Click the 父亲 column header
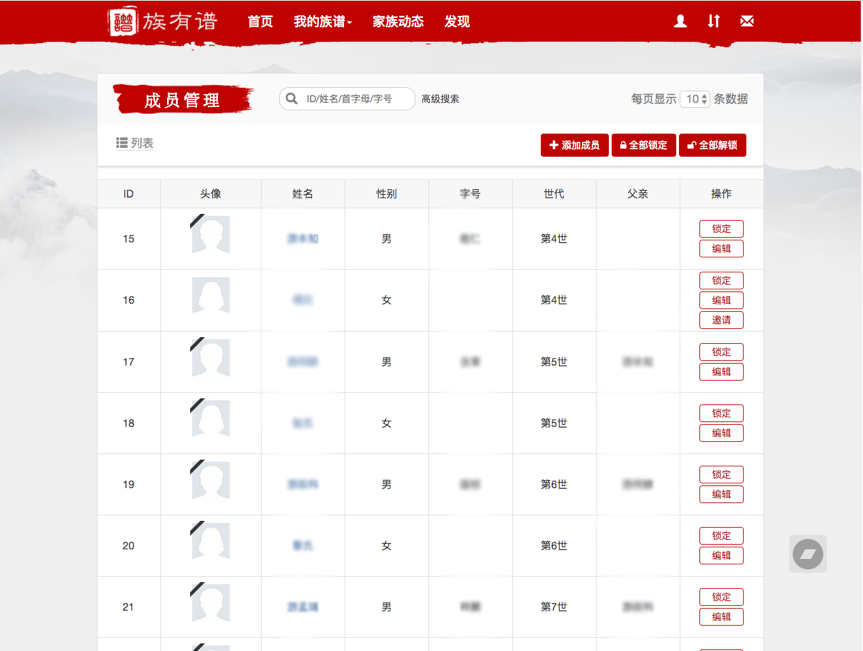The height and width of the screenshot is (651, 863). tap(637, 194)
